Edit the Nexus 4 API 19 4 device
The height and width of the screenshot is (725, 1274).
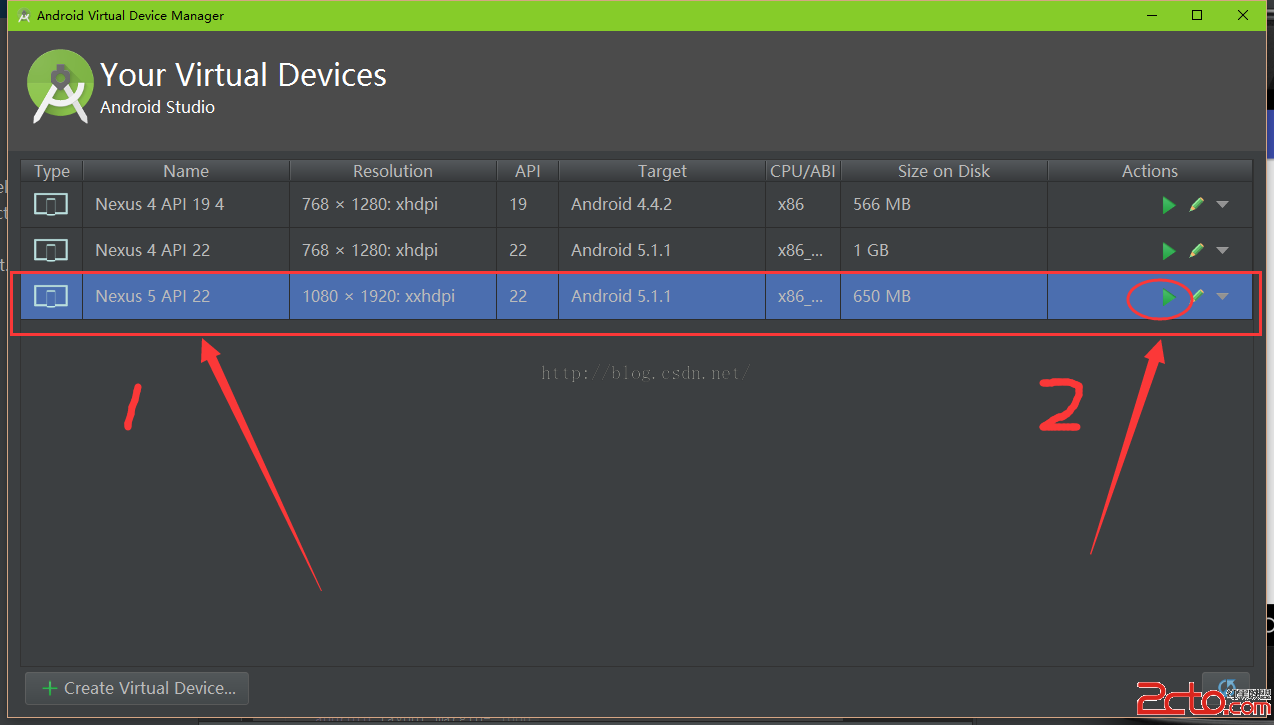point(1196,205)
